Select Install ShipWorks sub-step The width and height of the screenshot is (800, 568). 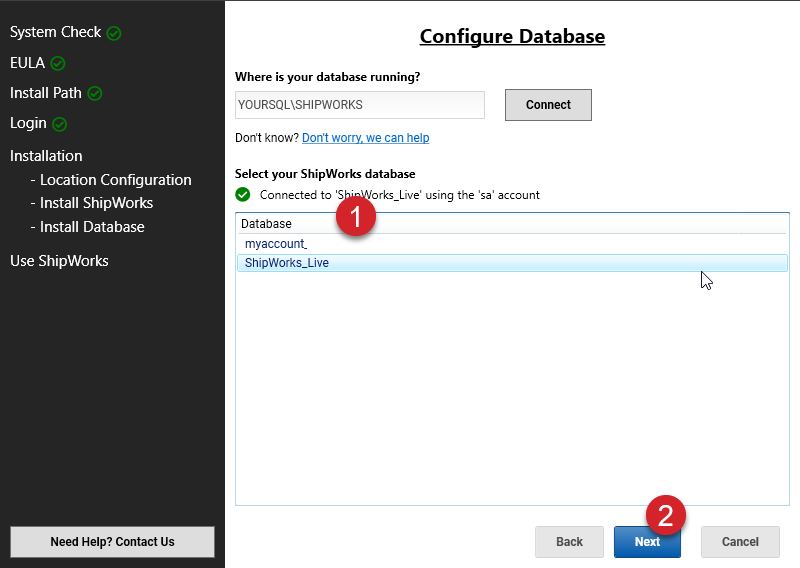(92, 203)
